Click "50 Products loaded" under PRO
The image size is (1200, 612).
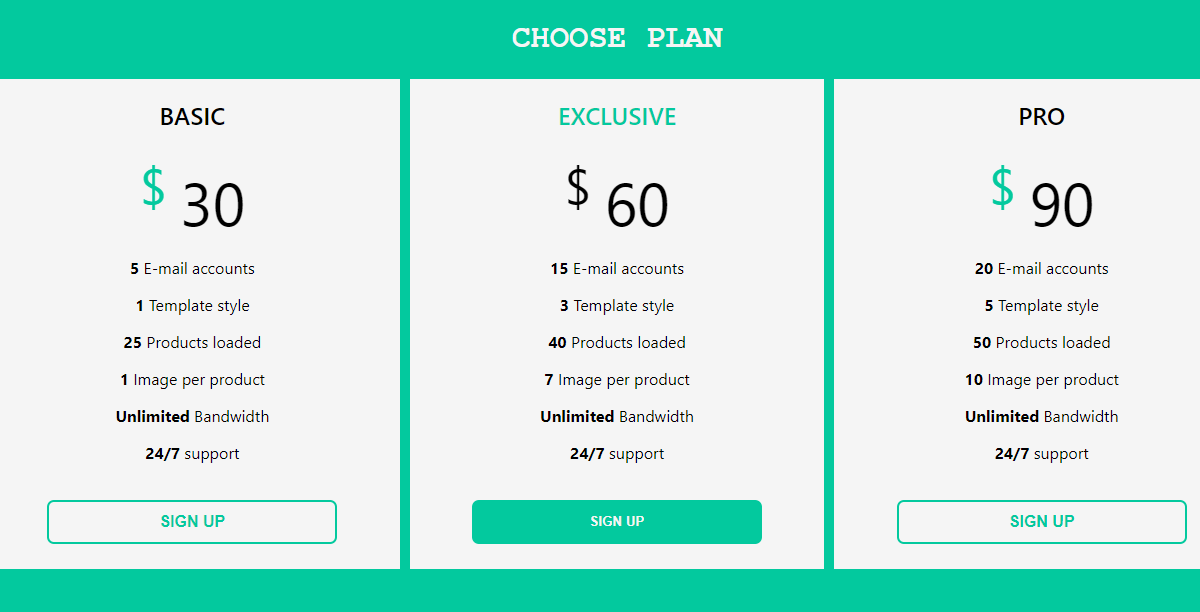pos(1042,342)
